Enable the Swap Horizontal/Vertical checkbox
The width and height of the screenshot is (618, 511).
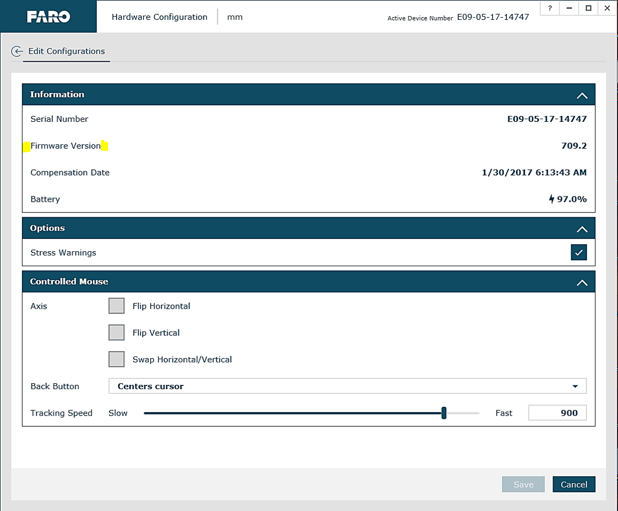(x=116, y=359)
